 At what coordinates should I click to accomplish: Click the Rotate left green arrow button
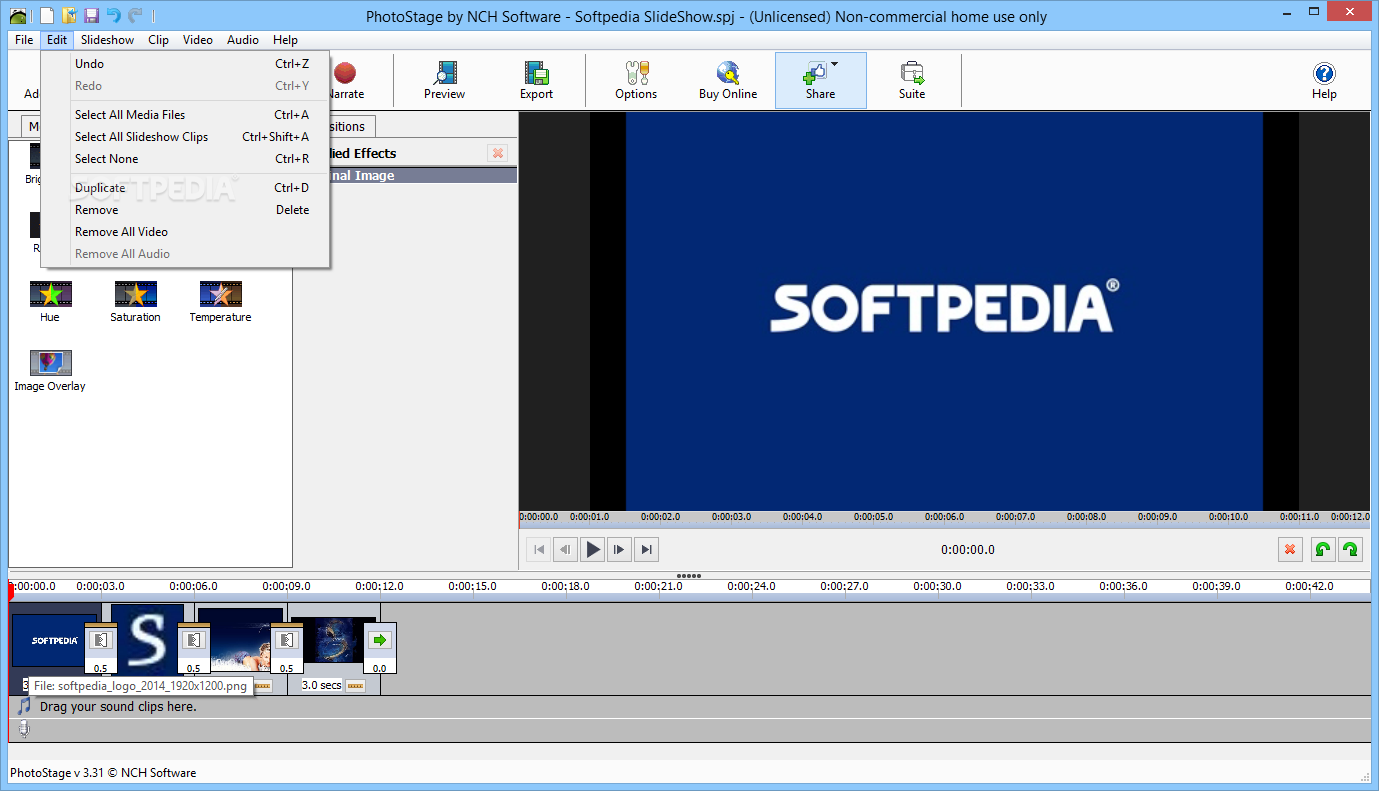coord(1322,549)
